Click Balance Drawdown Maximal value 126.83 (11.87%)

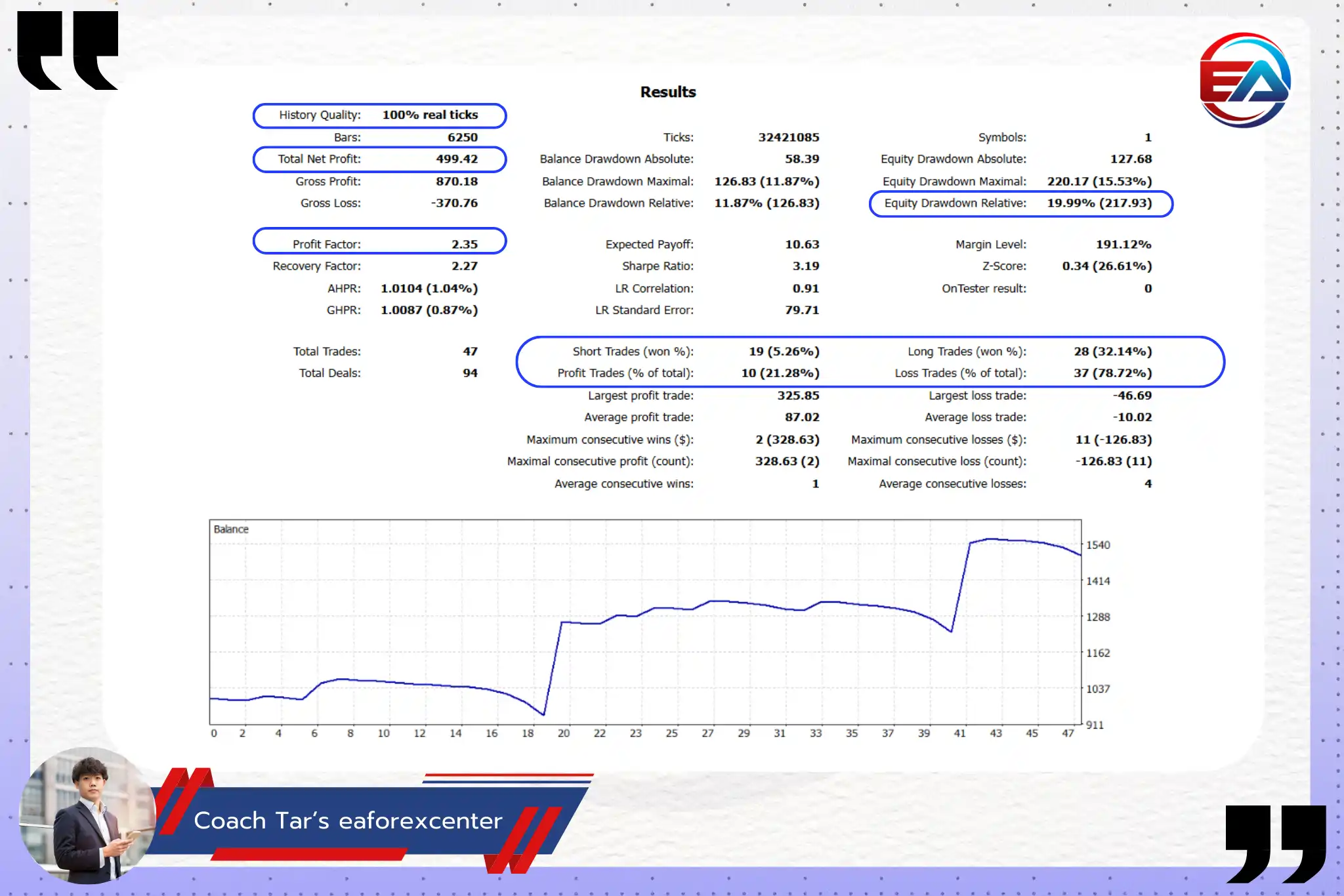click(x=767, y=181)
